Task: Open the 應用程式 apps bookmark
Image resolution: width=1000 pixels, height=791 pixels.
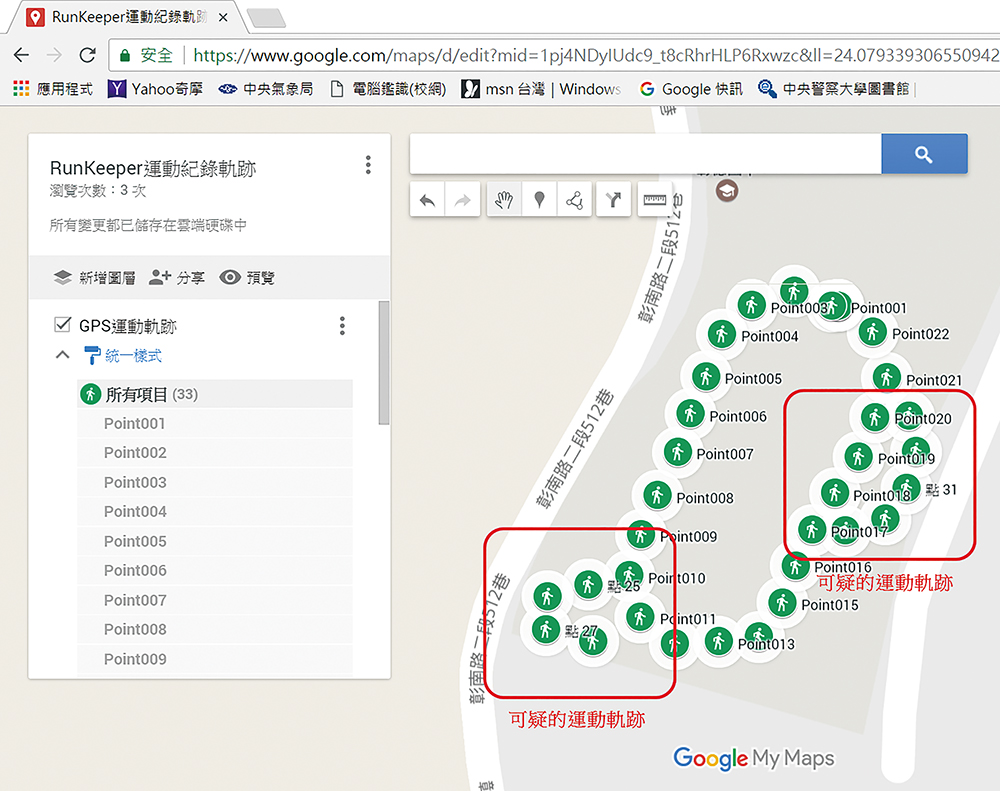Action: (x=53, y=89)
